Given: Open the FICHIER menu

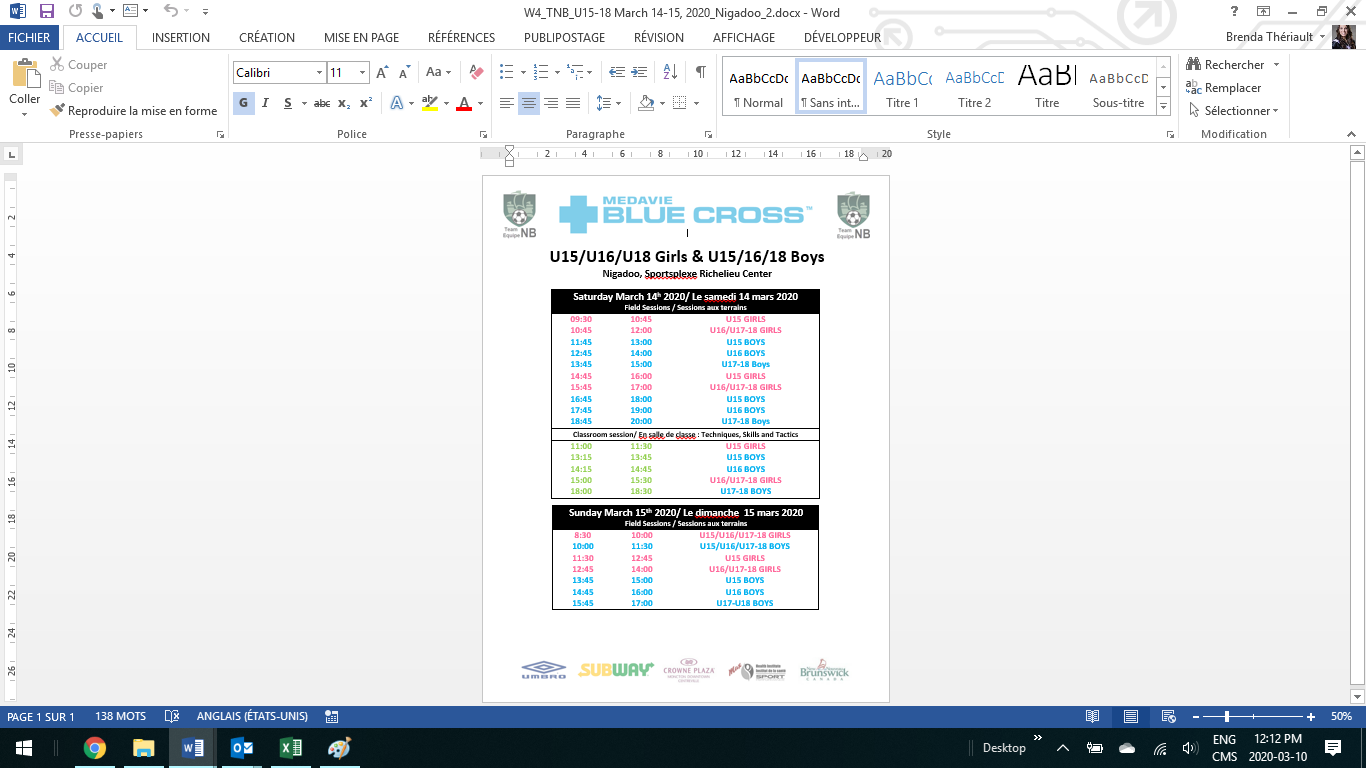Looking at the screenshot, I should pos(30,38).
